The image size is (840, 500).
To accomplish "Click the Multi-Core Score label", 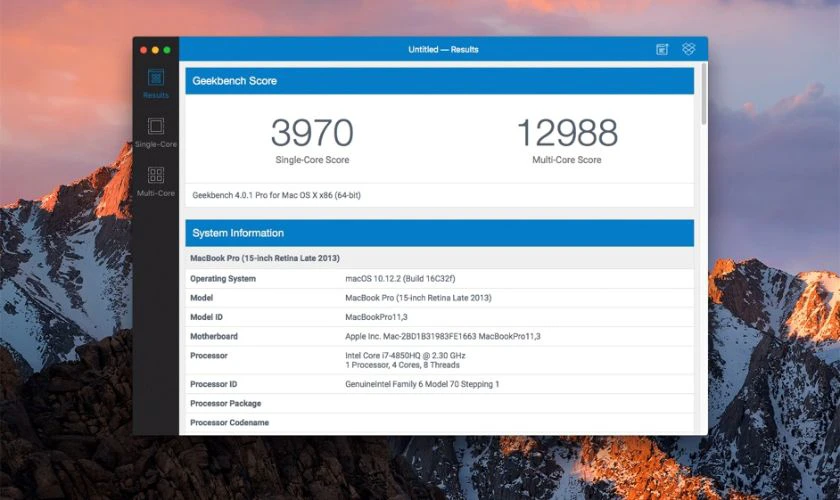I will point(567,160).
